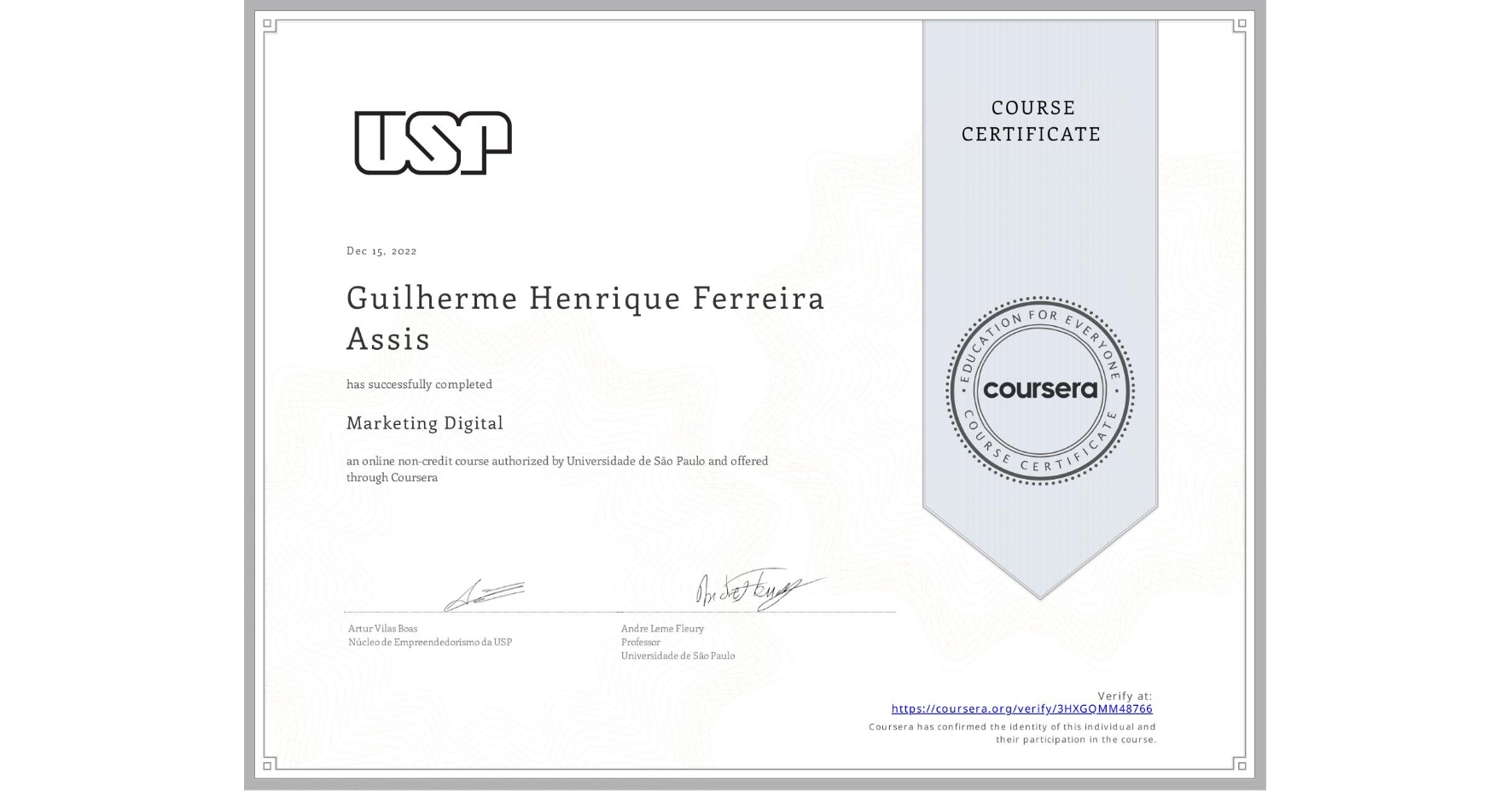Select the recipient name Guilherme Henrique Ferreira Assis

pyautogui.click(x=584, y=318)
